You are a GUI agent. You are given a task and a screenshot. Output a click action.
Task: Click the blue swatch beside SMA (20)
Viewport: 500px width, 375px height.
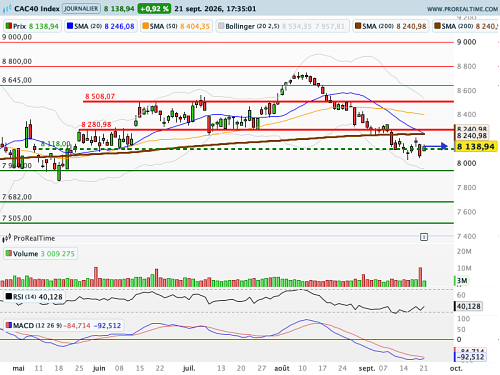(70, 26)
